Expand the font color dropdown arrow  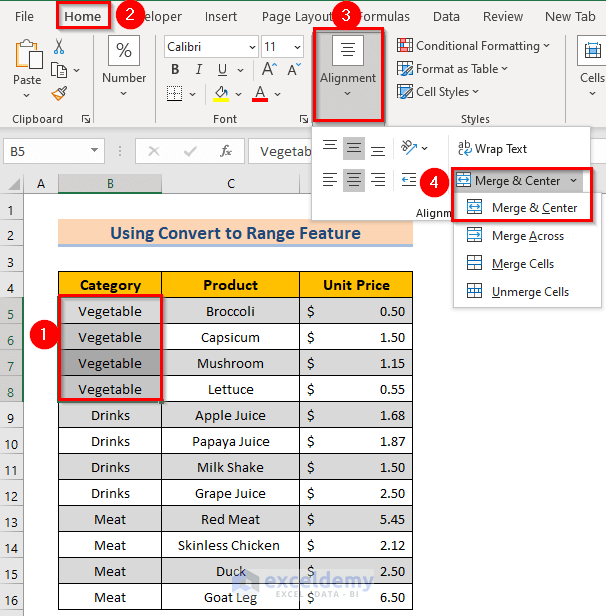click(x=278, y=94)
